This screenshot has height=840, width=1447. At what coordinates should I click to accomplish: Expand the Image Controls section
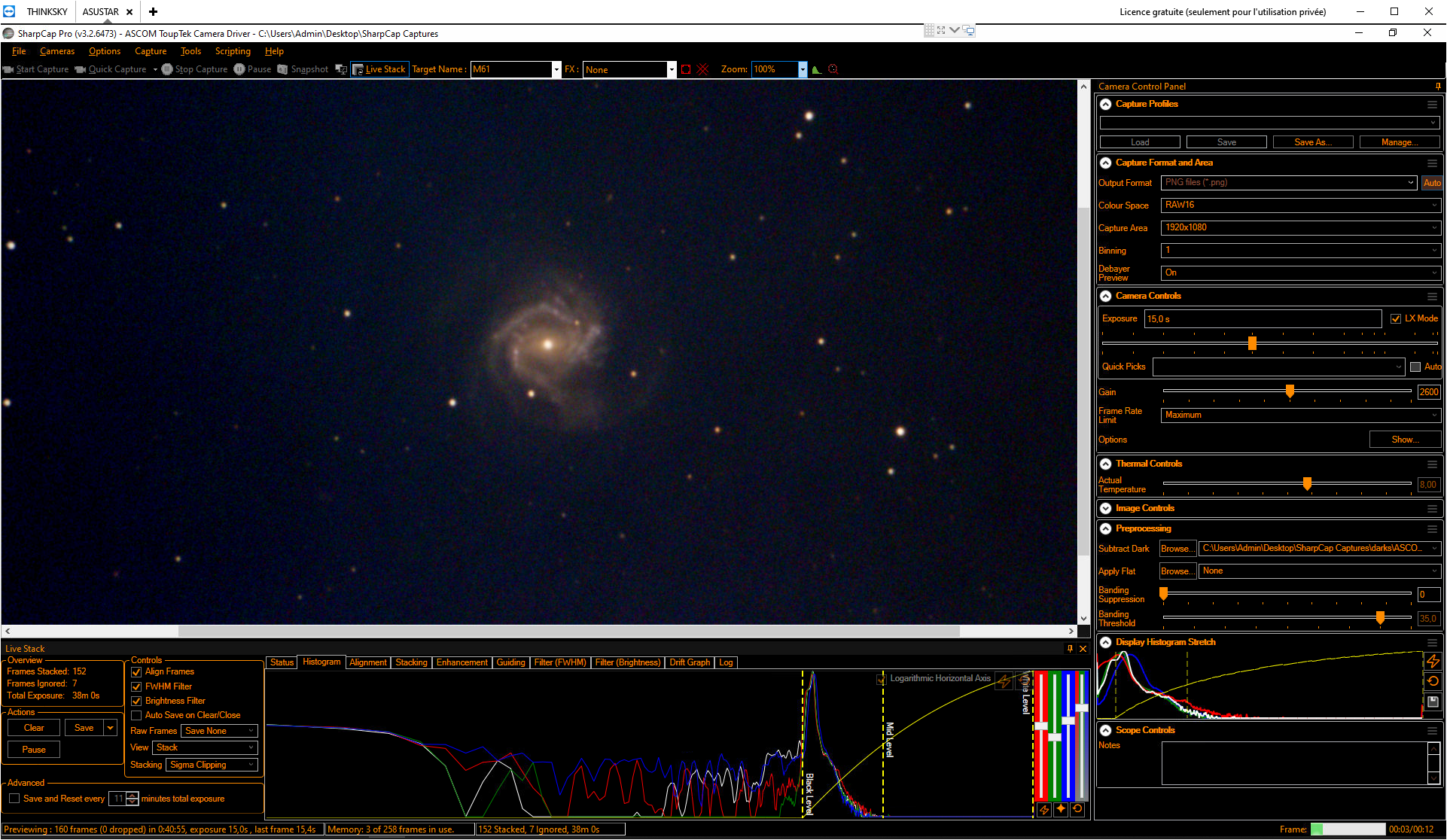1105,508
